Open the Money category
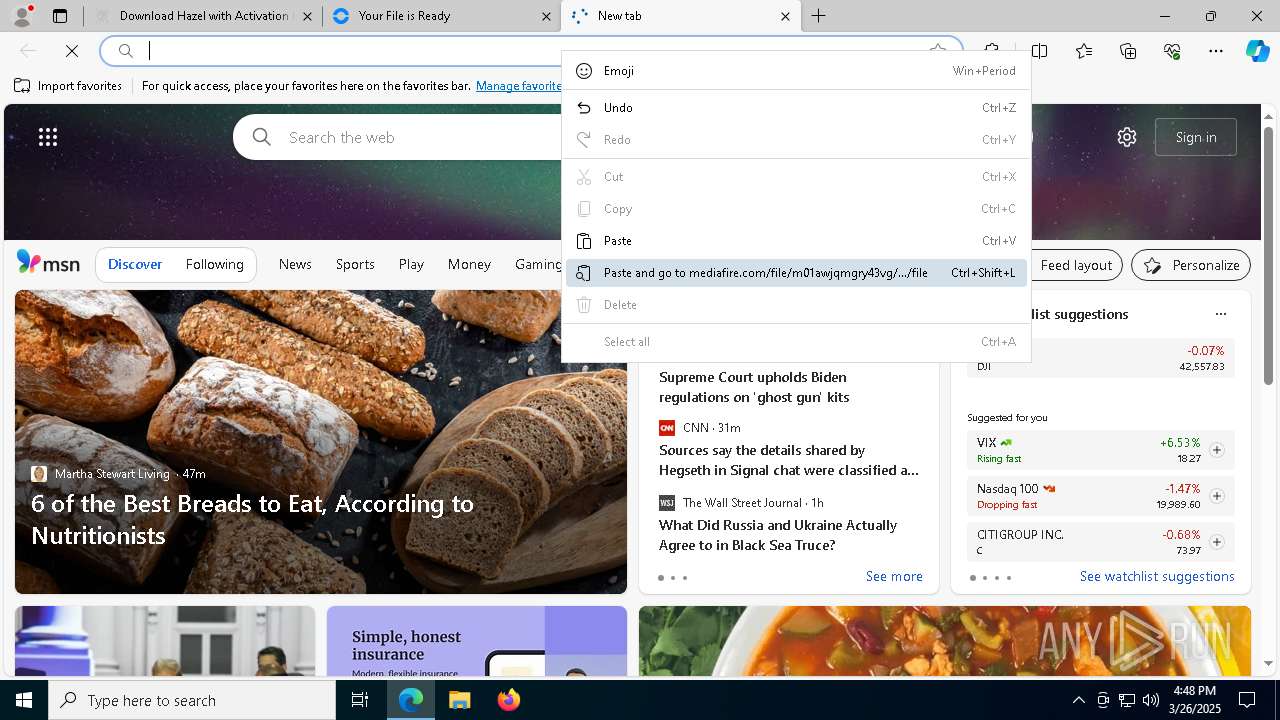This screenshot has height=720, width=1280. click(469, 265)
